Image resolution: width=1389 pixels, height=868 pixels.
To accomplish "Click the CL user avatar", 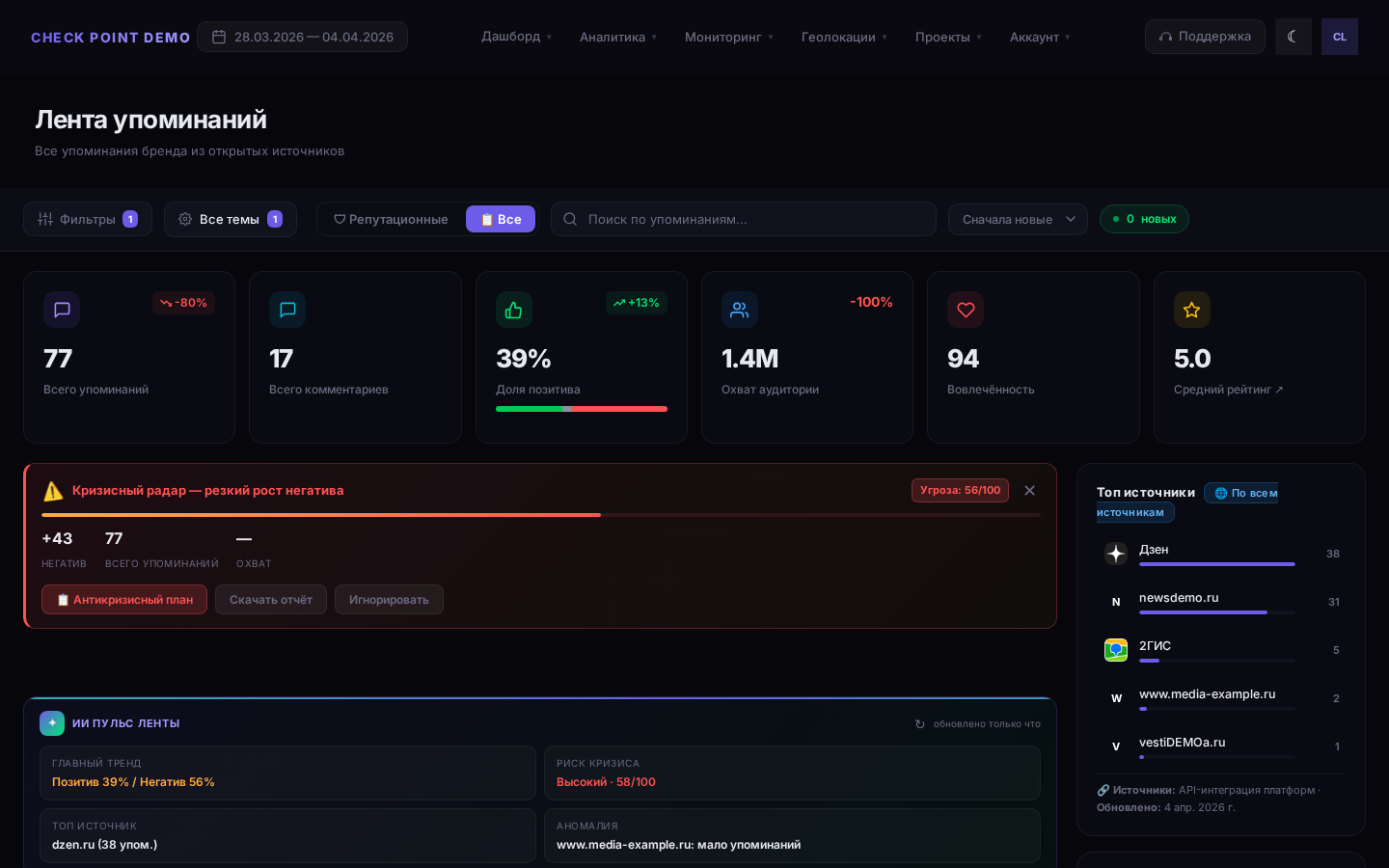I will (1339, 37).
